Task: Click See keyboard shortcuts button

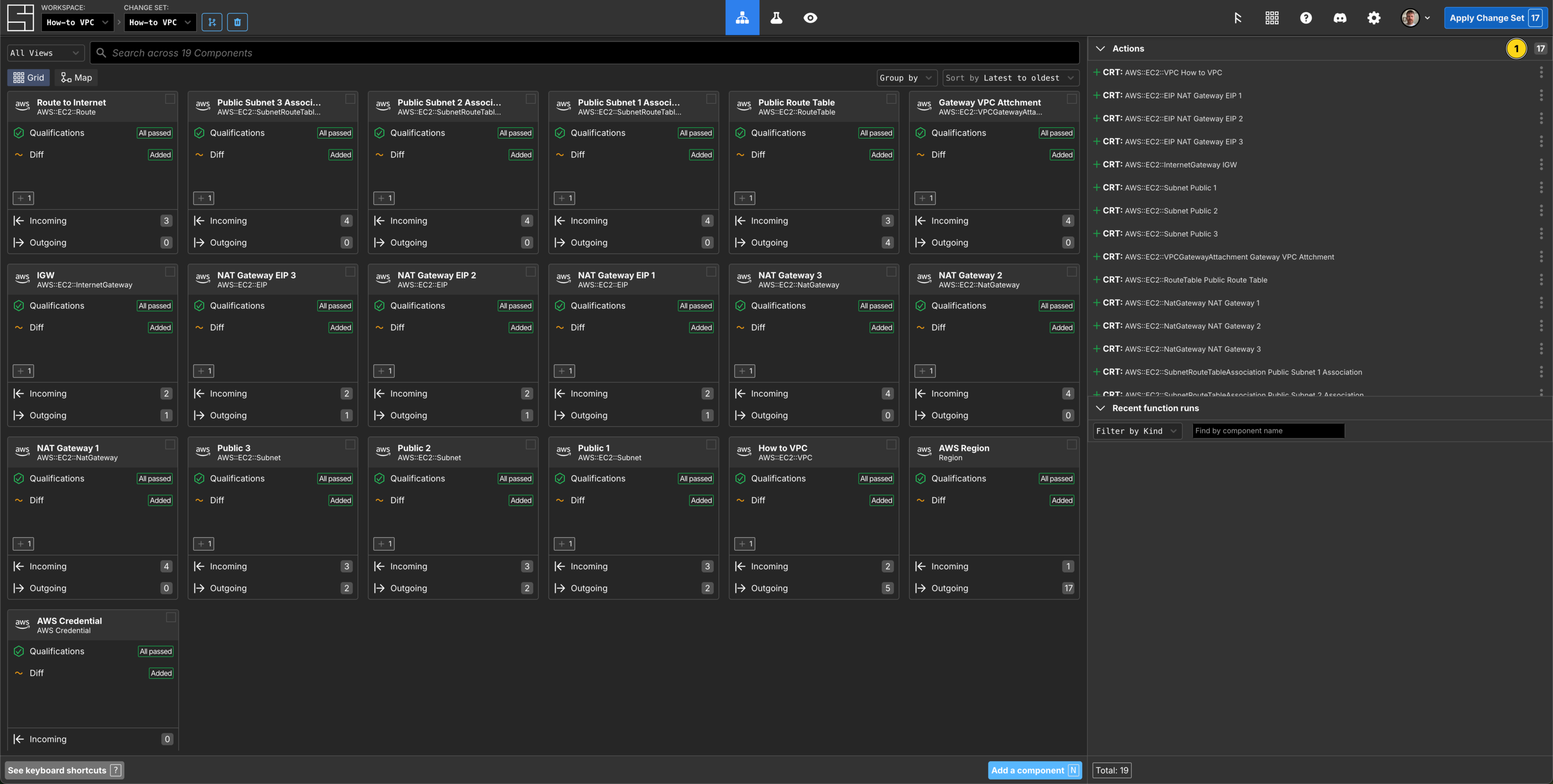Action: click(x=64, y=770)
